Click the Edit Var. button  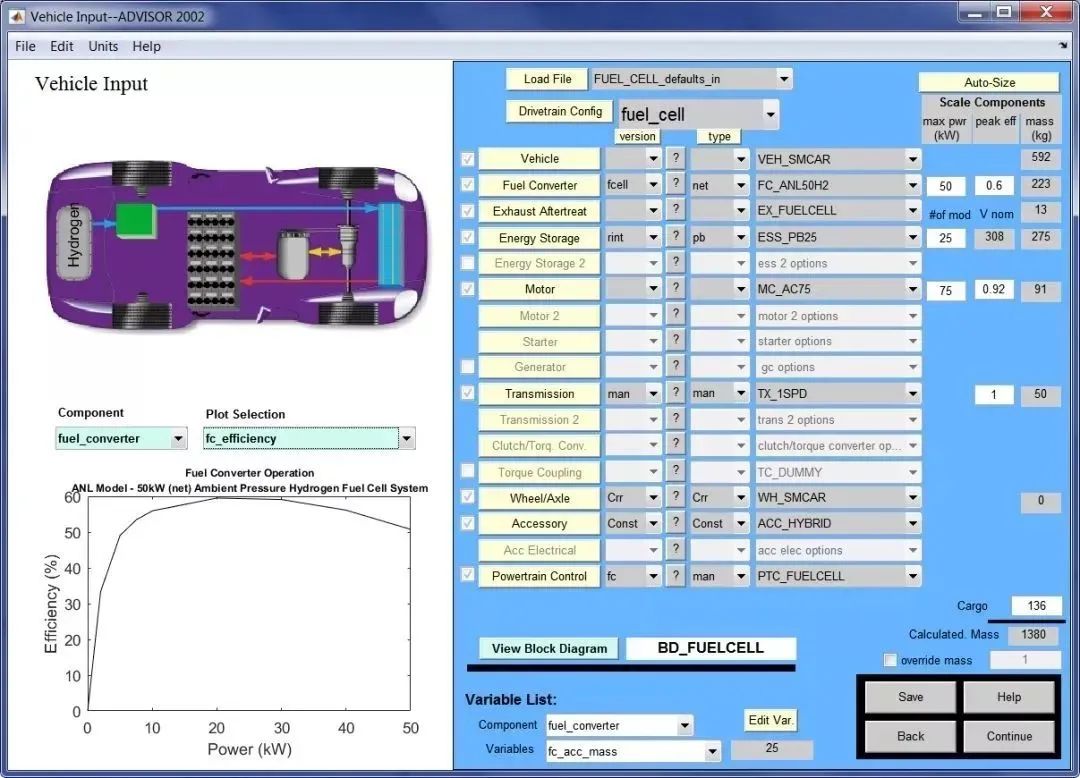pyautogui.click(x=771, y=720)
